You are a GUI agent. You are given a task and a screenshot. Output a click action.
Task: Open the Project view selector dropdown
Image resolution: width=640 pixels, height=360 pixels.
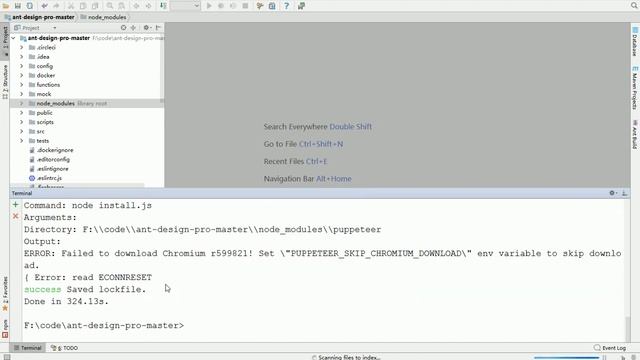36,28
